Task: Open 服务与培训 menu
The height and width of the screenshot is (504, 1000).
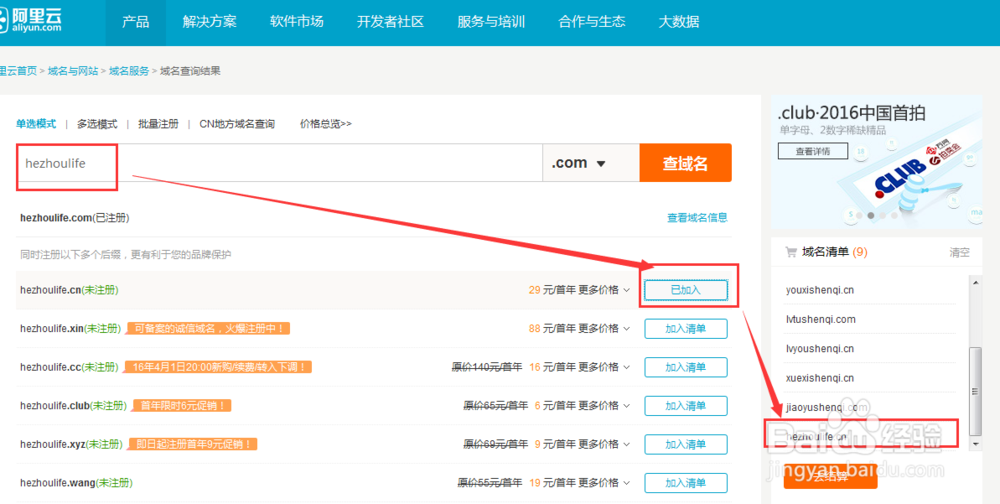Action: click(x=491, y=22)
